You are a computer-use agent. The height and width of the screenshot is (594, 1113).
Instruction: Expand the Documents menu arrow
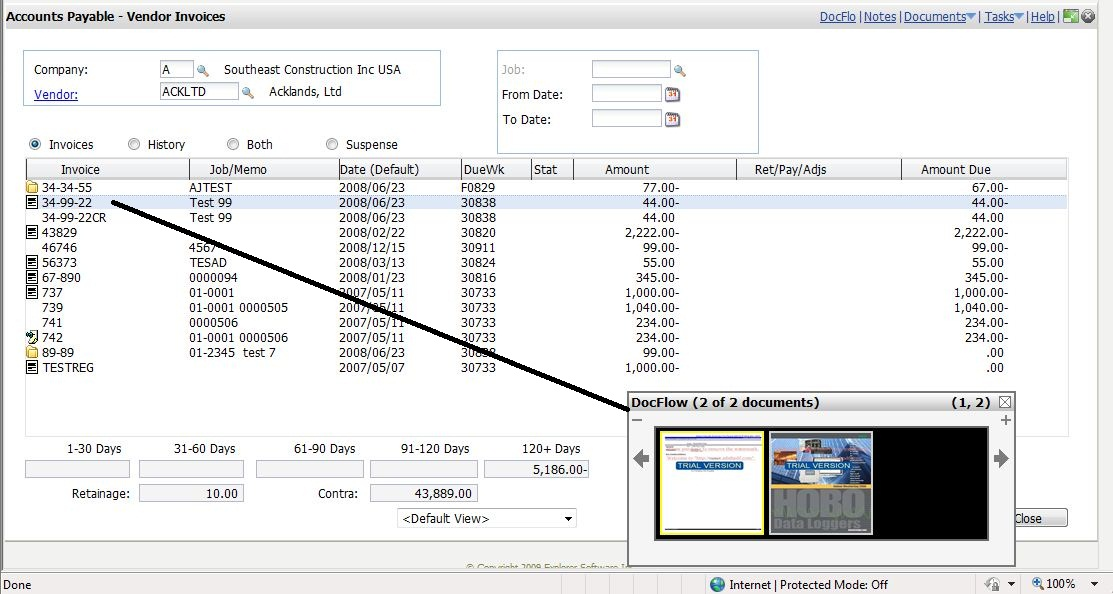[972, 16]
